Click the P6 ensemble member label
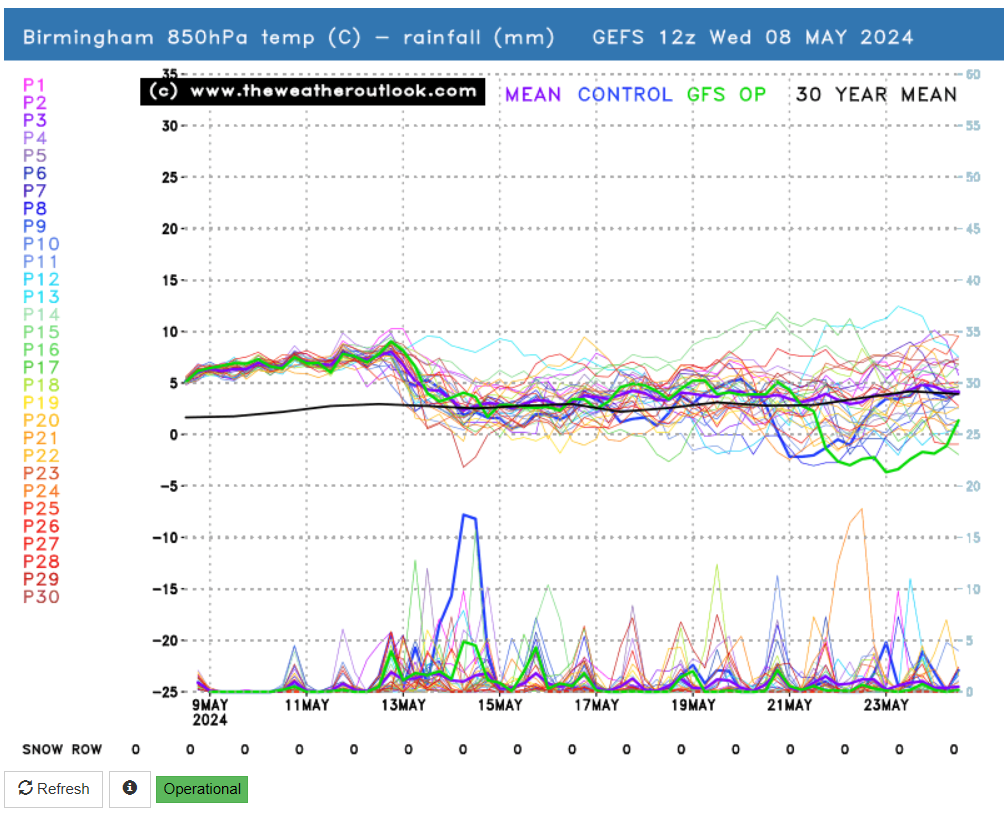 pos(35,173)
